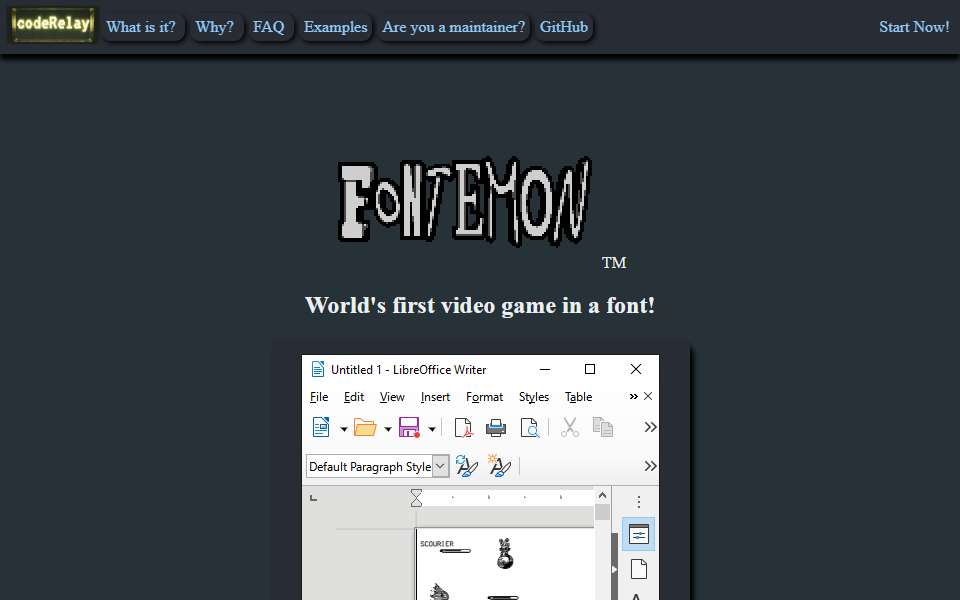Open the sidebar settings three-dot menu

point(639,502)
